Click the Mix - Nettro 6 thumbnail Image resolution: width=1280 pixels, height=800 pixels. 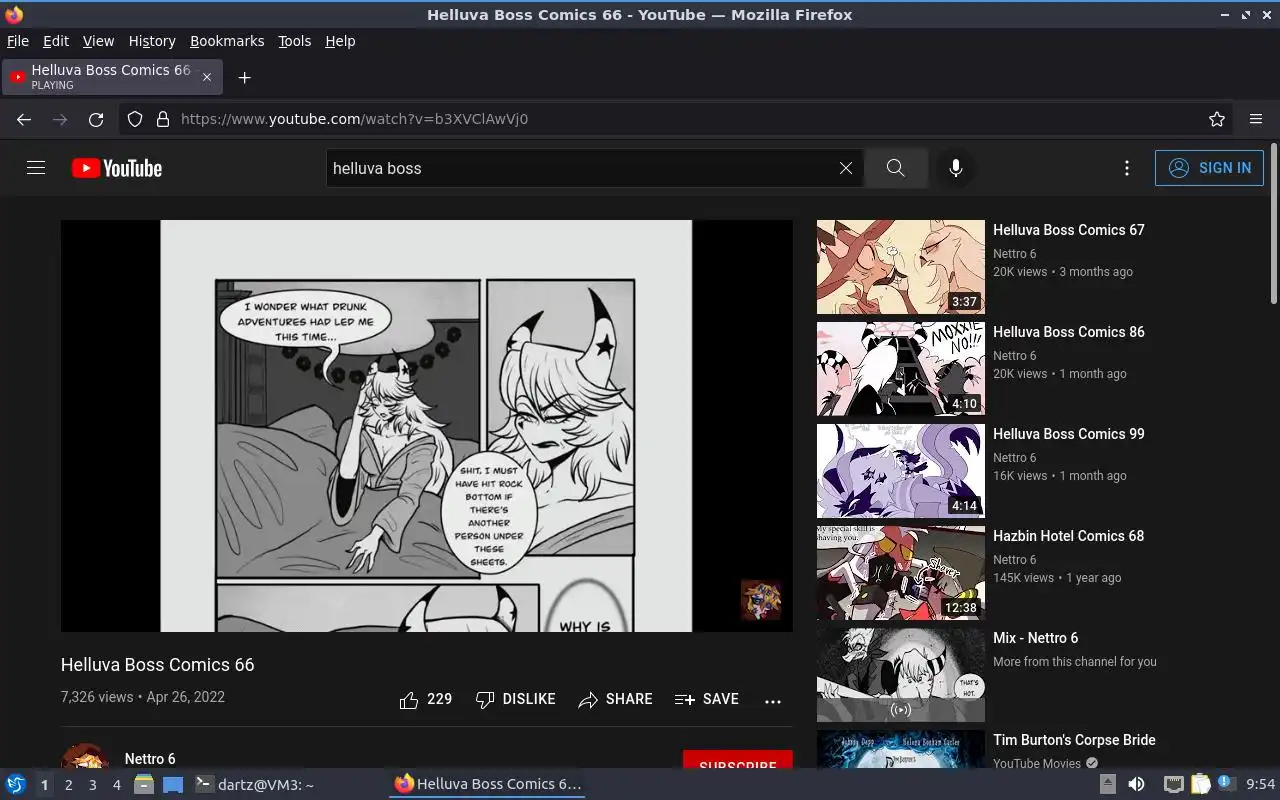pyautogui.click(x=901, y=675)
